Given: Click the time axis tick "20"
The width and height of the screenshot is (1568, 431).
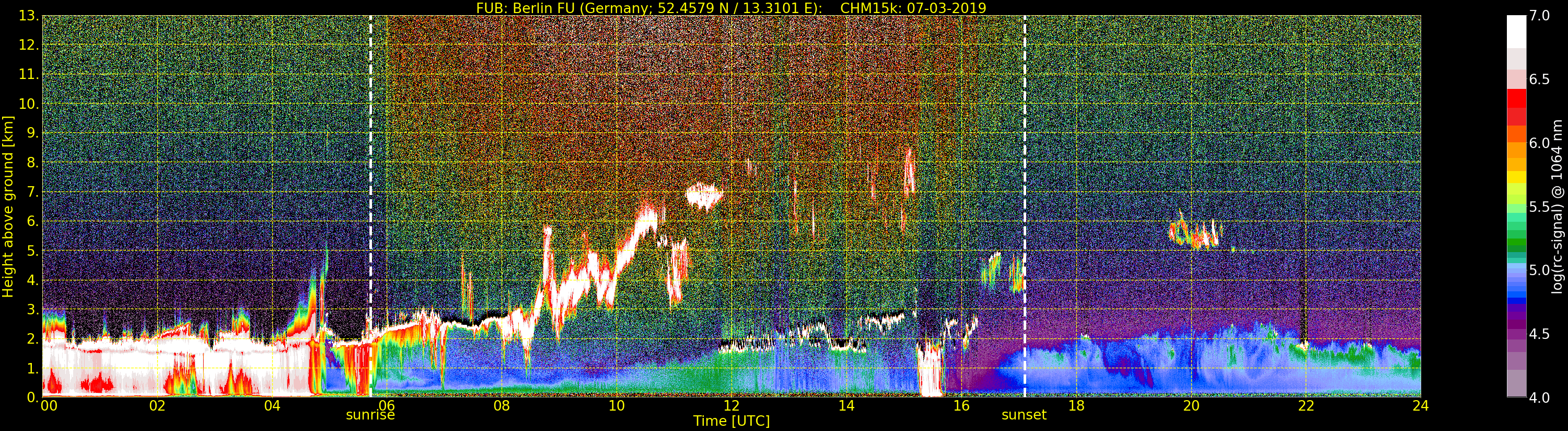Looking at the screenshot, I should pyautogui.click(x=1191, y=405).
